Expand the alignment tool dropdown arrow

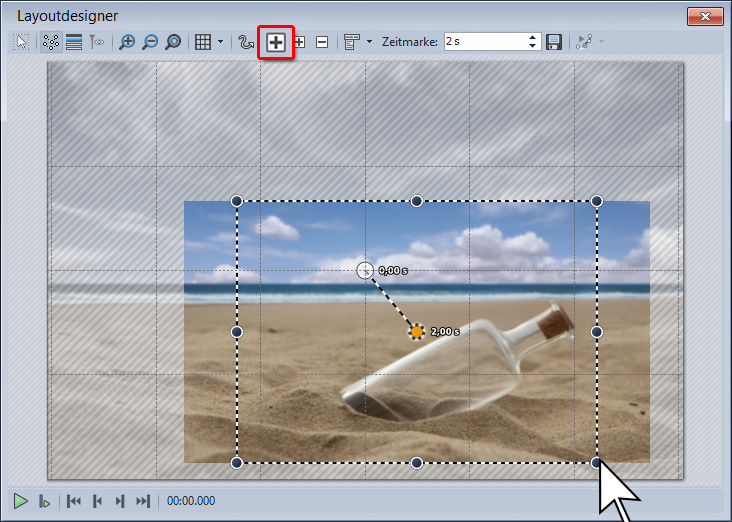(369, 42)
